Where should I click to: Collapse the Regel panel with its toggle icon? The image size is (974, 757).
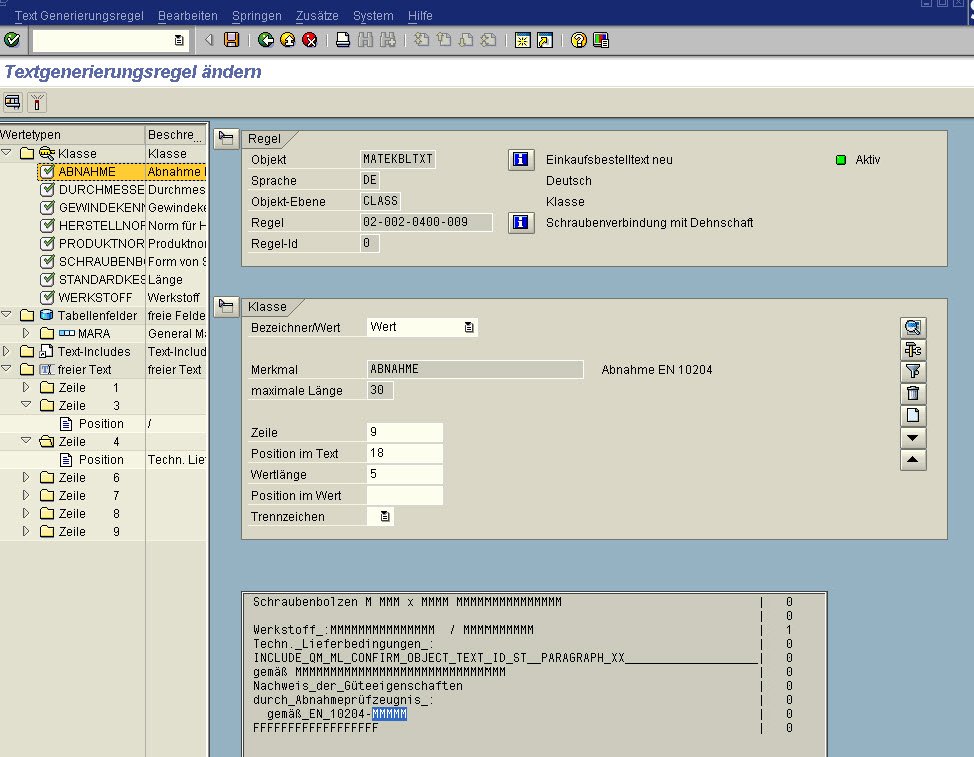(x=226, y=138)
